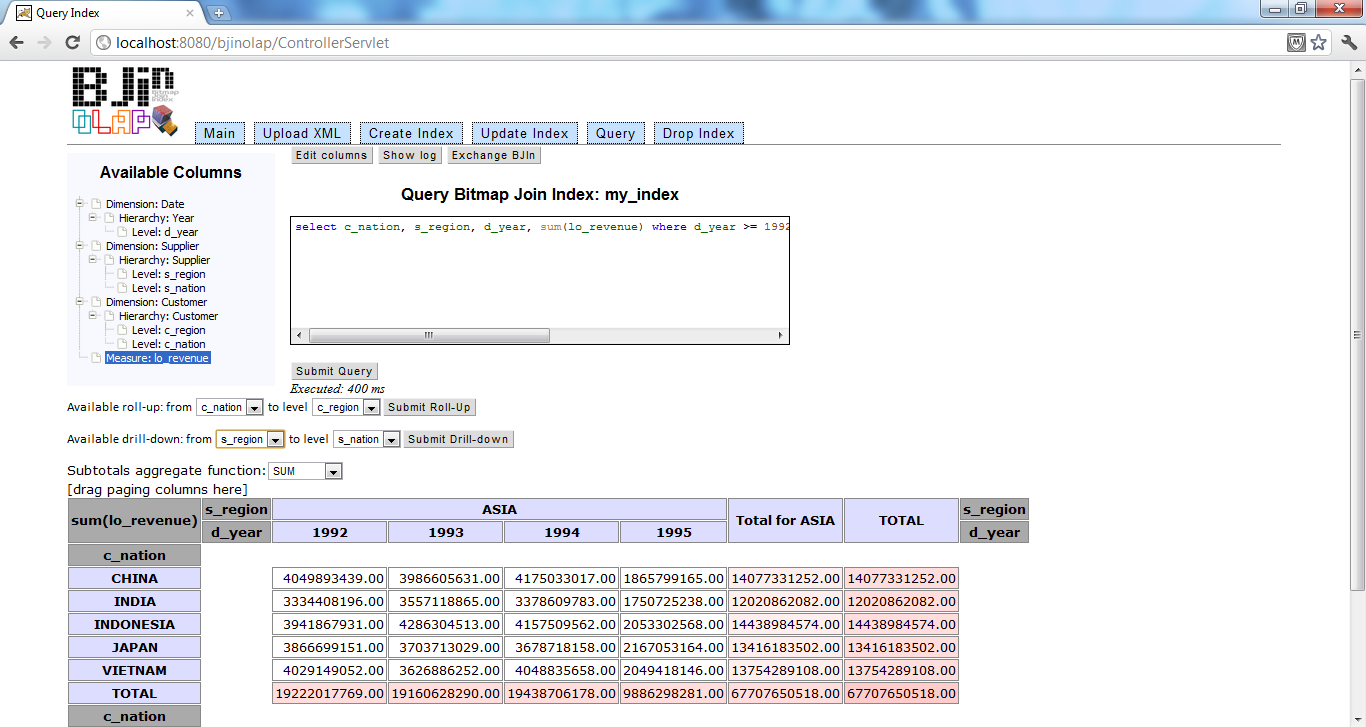Open roll-up 'to level' c_region dropdown
1366x727 pixels.
(346, 407)
